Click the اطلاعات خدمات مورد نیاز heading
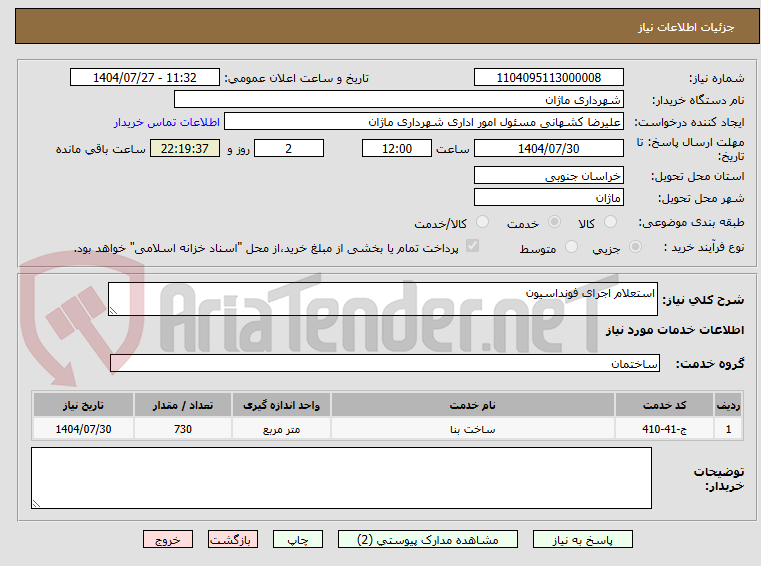 pos(675,331)
